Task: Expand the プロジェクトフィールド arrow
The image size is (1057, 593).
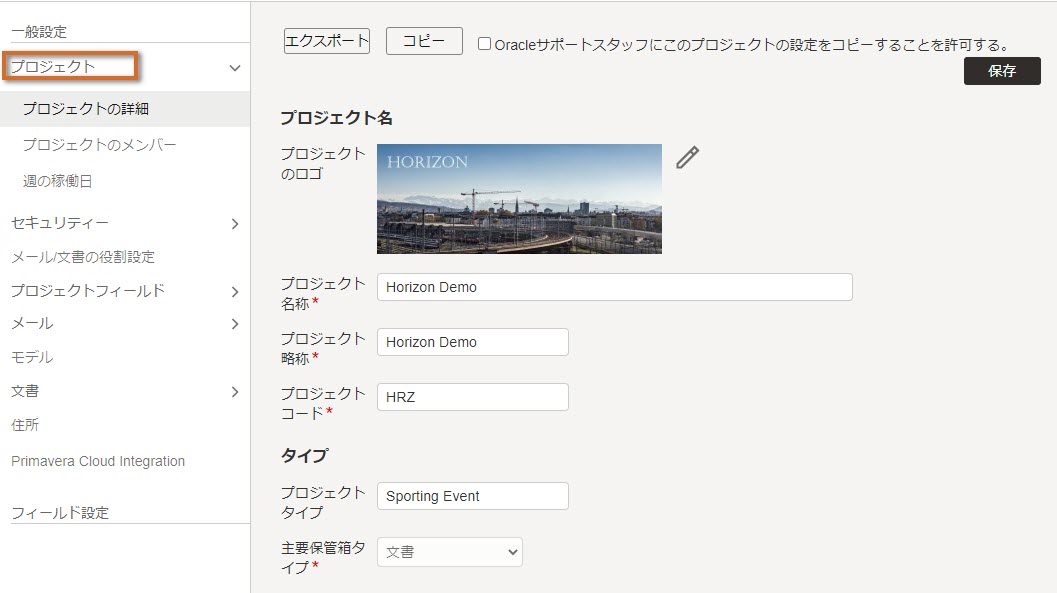Action: (235, 292)
